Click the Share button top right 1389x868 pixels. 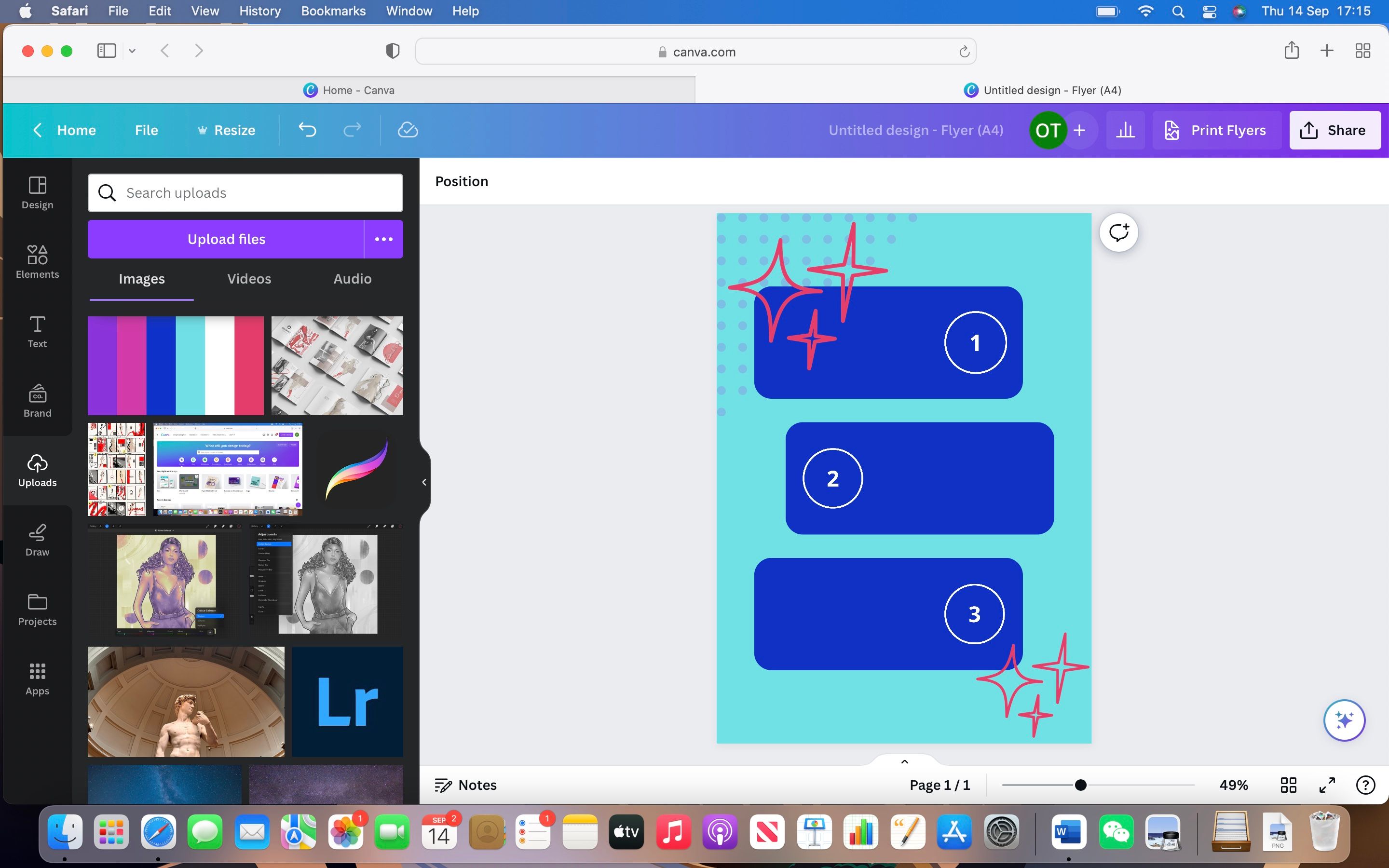(x=1335, y=130)
